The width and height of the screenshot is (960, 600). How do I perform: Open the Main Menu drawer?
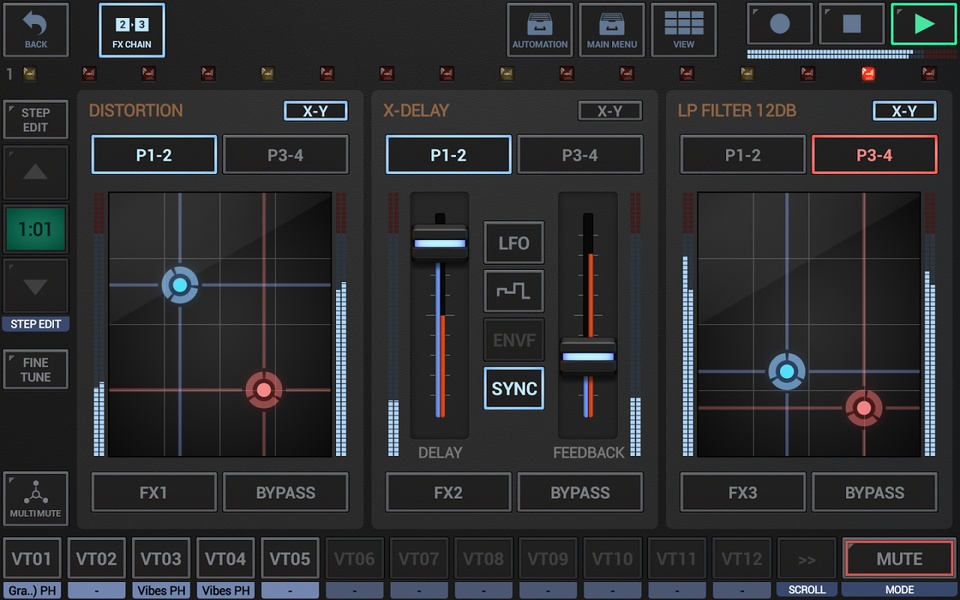[612, 30]
